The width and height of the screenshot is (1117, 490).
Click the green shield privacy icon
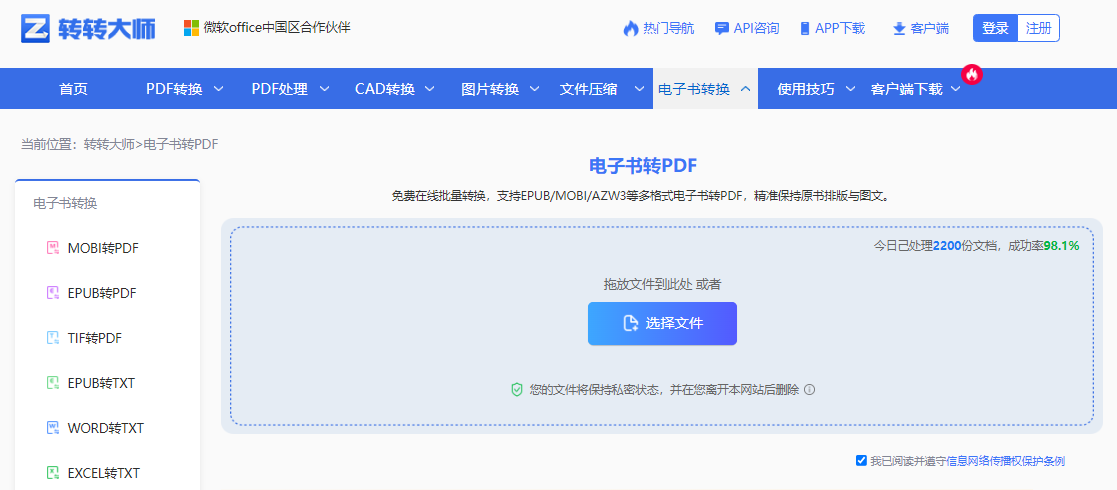coord(517,390)
